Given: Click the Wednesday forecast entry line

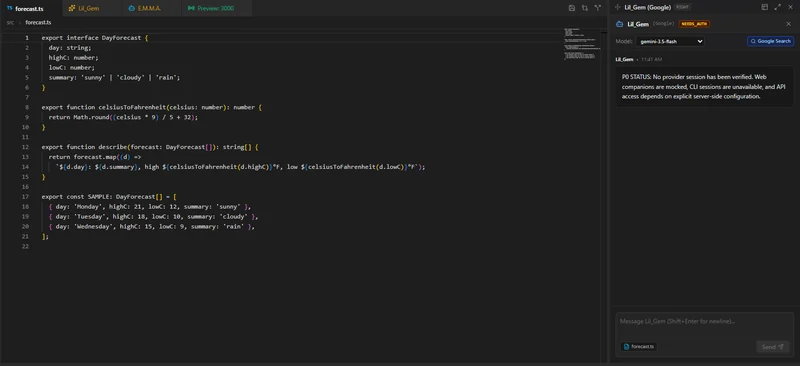Looking at the screenshot, I should click(x=152, y=226).
